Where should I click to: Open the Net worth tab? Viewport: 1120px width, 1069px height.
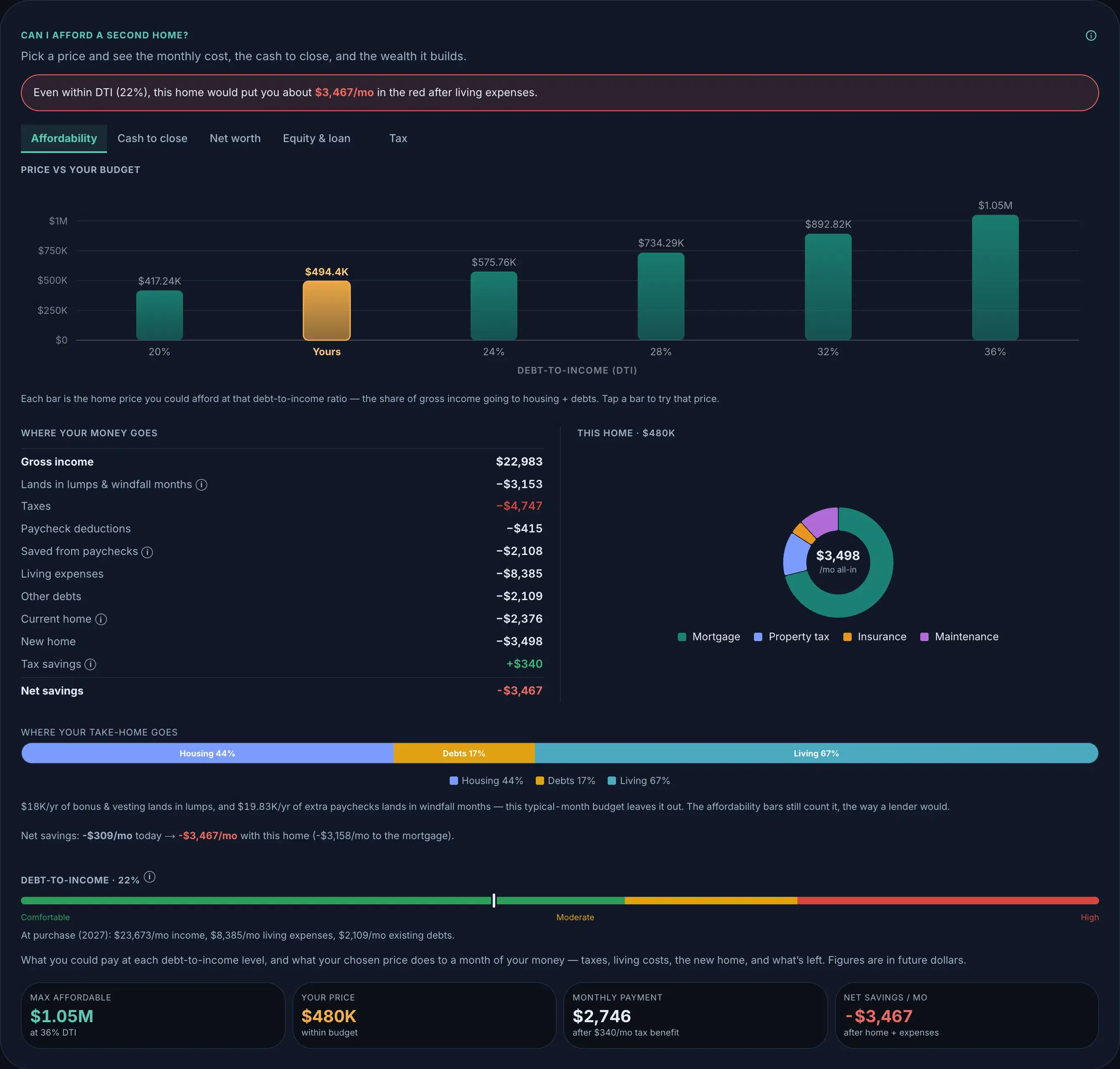pos(235,138)
